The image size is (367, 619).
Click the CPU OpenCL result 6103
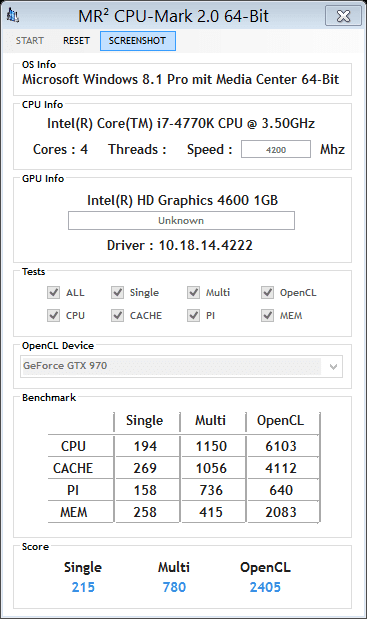281,446
